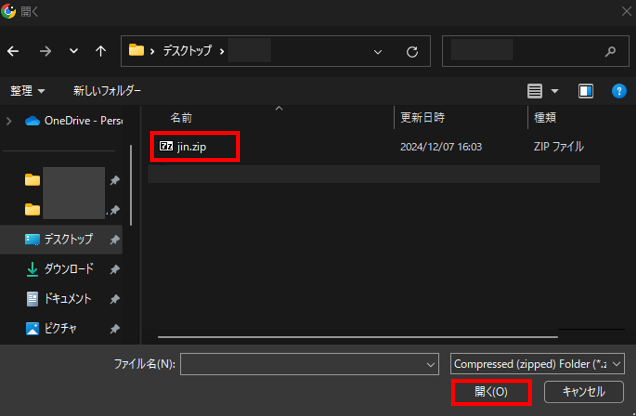Open ダウンロード in the sidebar
636x416 pixels.
point(68,269)
